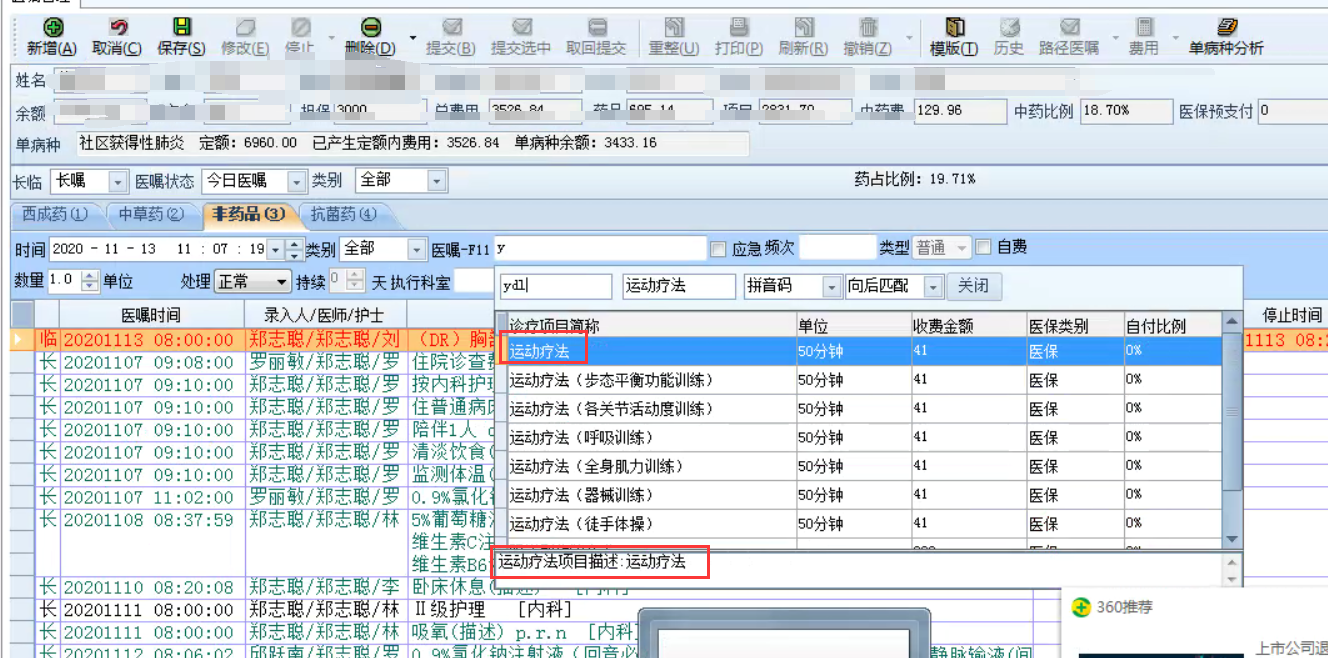The image size is (1328, 658).
Task: Toggle the 自费 self-pay checkbox
Action: (984, 247)
